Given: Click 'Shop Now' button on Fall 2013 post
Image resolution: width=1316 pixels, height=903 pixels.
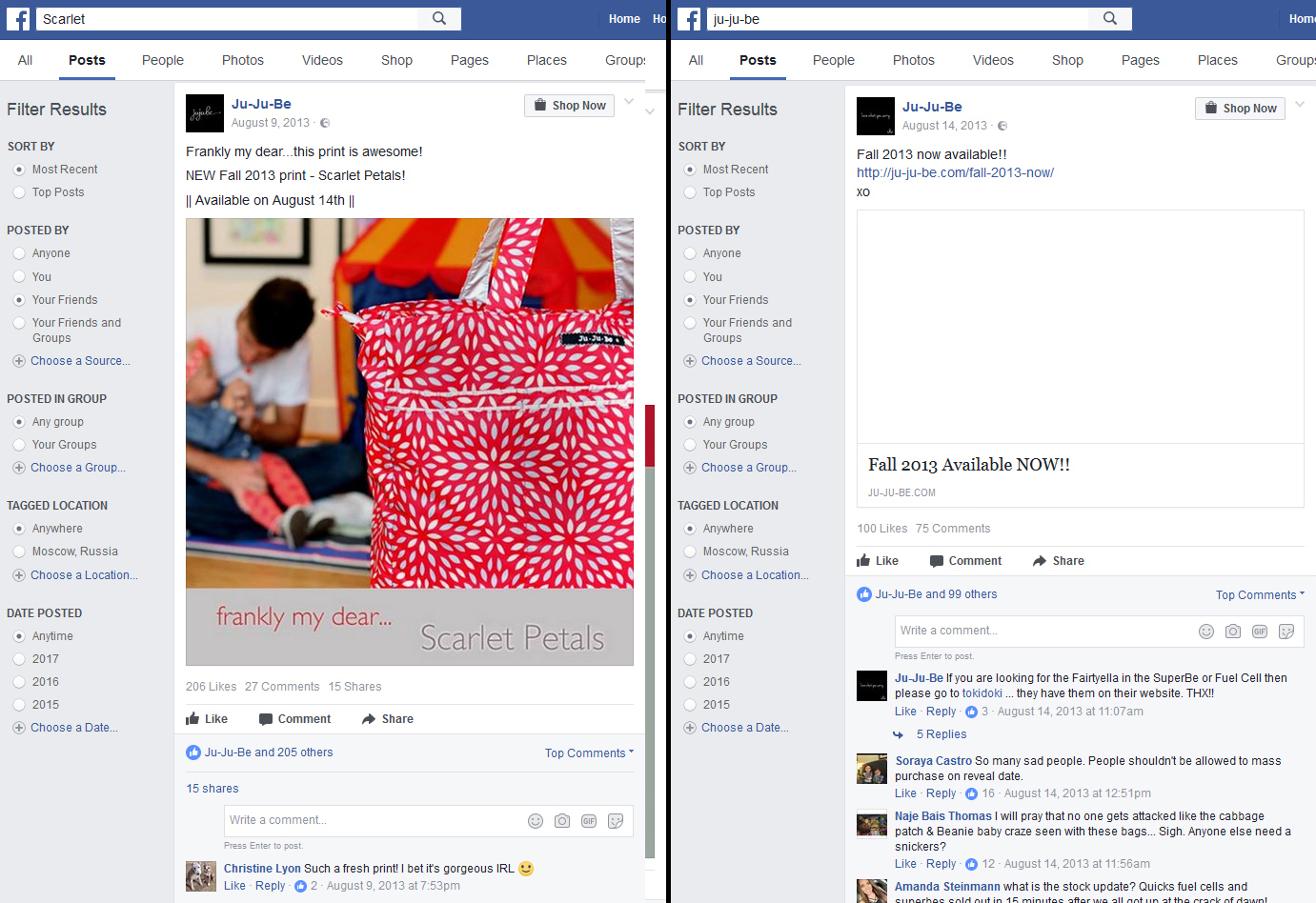Looking at the screenshot, I should tap(1240, 109).
